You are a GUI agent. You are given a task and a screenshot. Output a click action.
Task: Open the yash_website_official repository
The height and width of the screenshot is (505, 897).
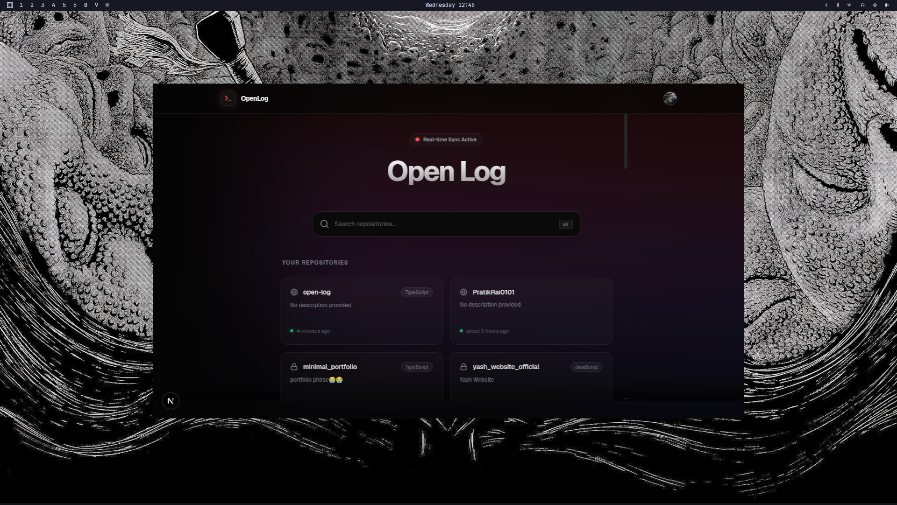pyautogui.click(x=506, y=367)
